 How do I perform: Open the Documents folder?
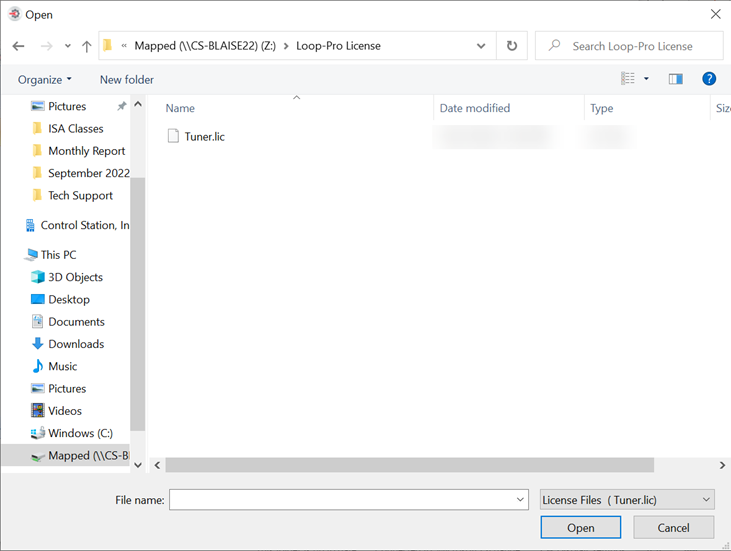[x=76, y=322]
